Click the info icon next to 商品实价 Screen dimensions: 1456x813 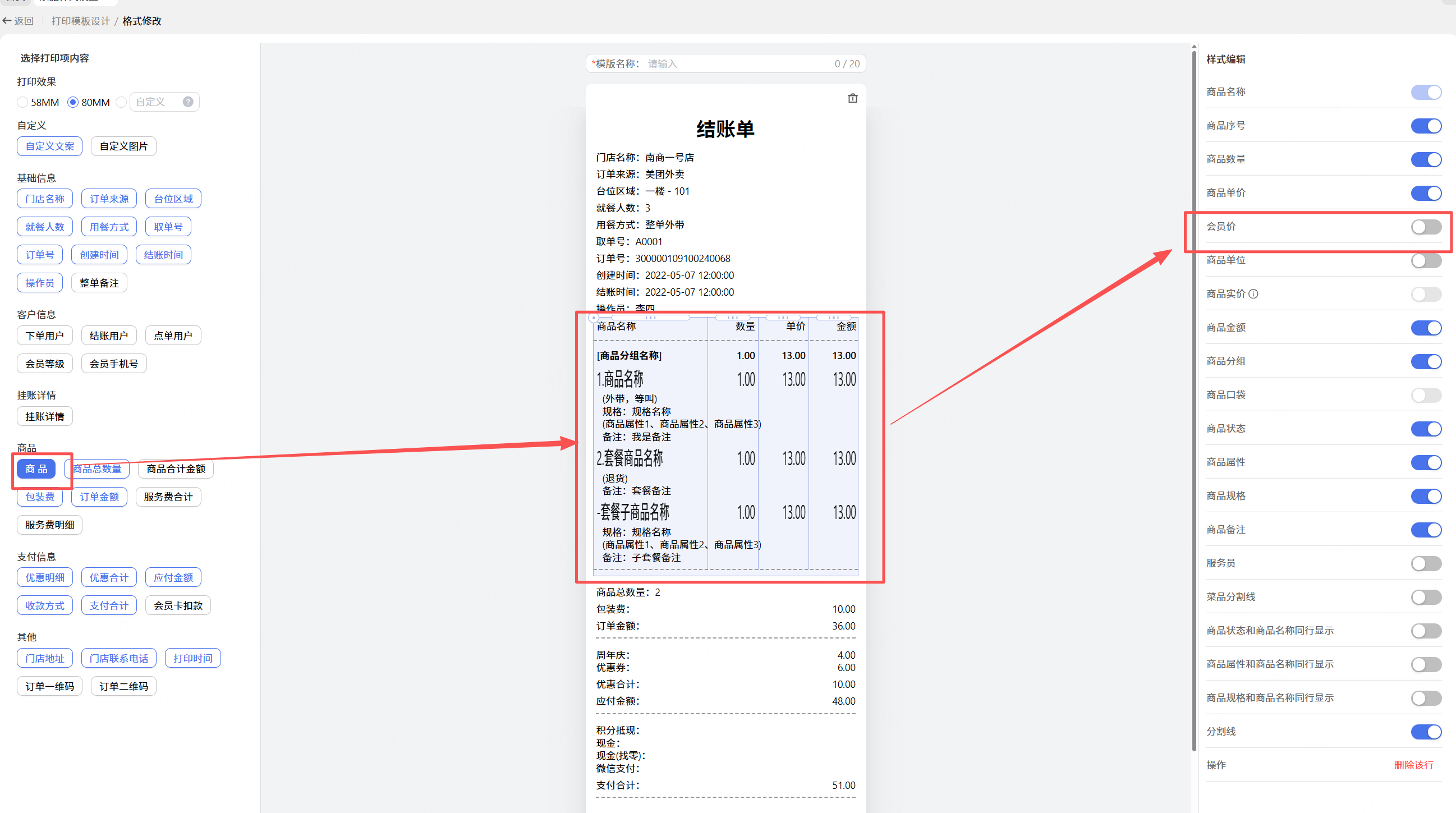[x=1253, y=294]
